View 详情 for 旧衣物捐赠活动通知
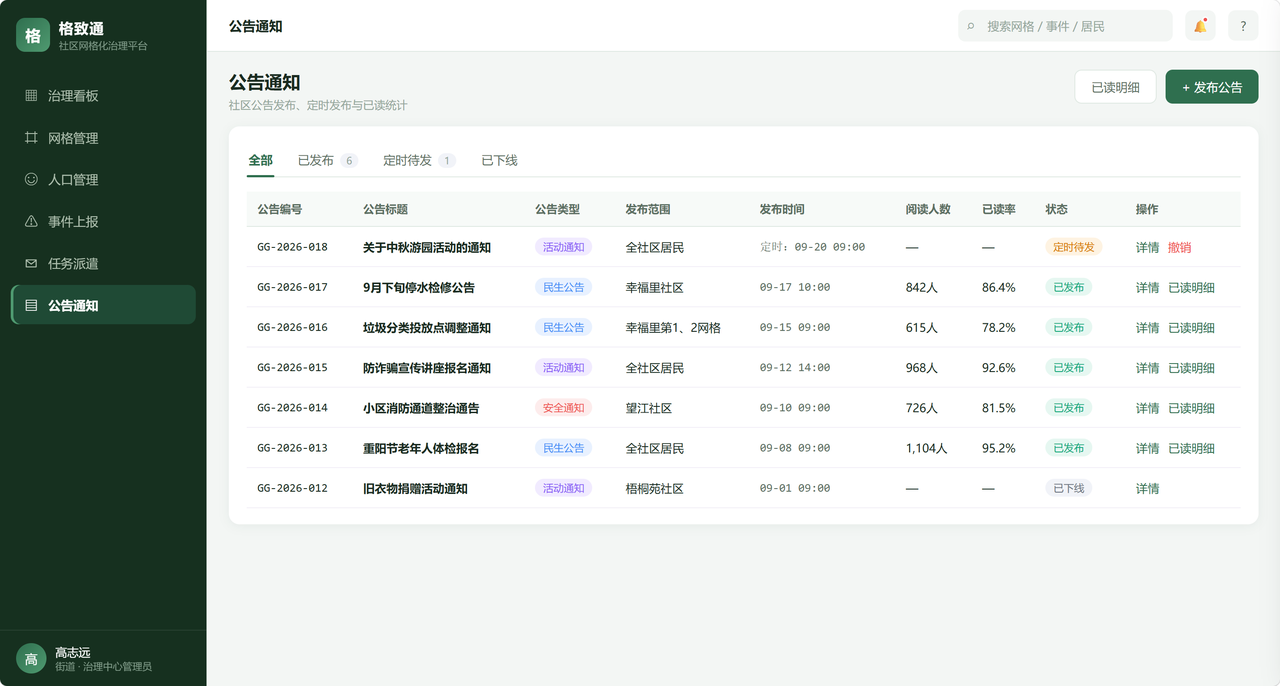Viewport: 1280px width, 686px height. coord(1148,489)
